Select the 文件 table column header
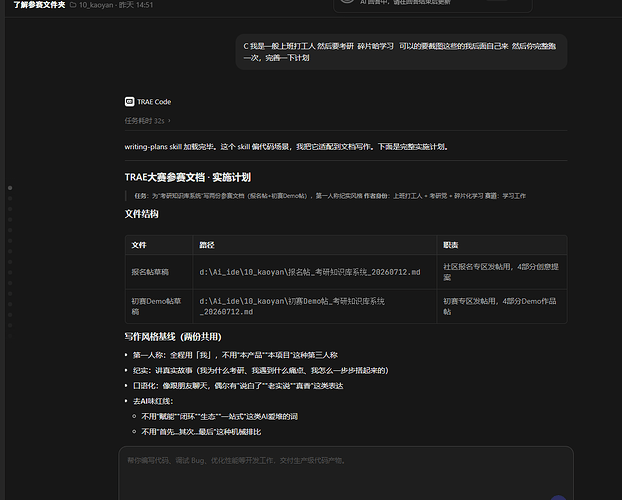 (139, 245)
